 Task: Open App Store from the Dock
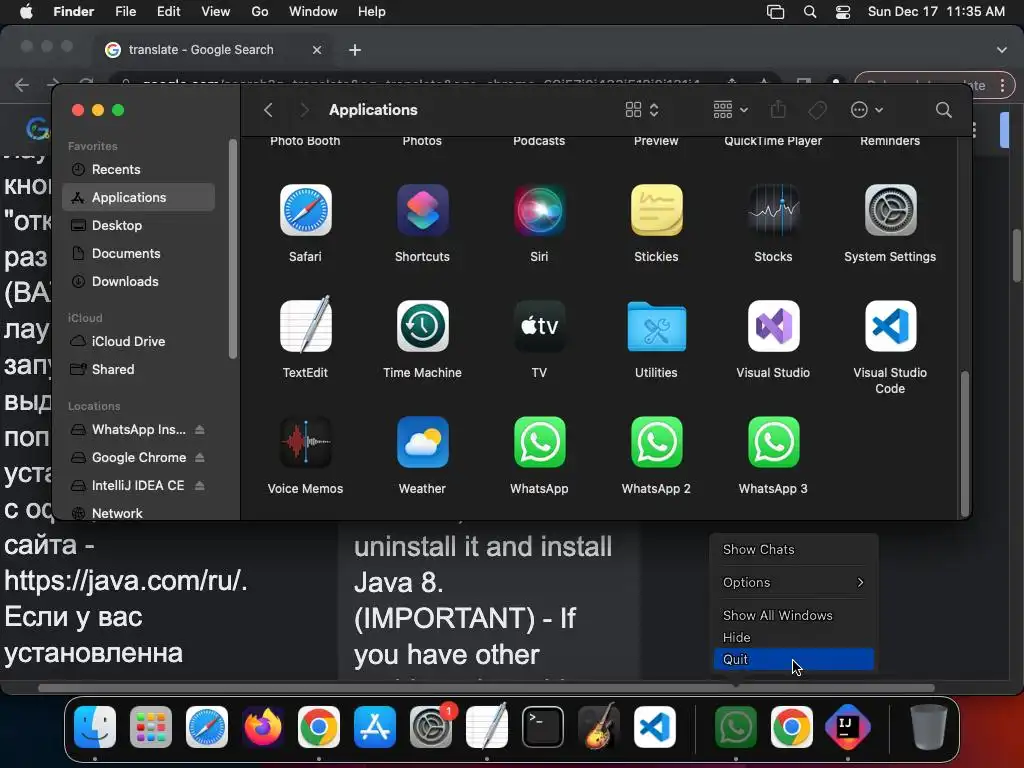click(375, 727)
